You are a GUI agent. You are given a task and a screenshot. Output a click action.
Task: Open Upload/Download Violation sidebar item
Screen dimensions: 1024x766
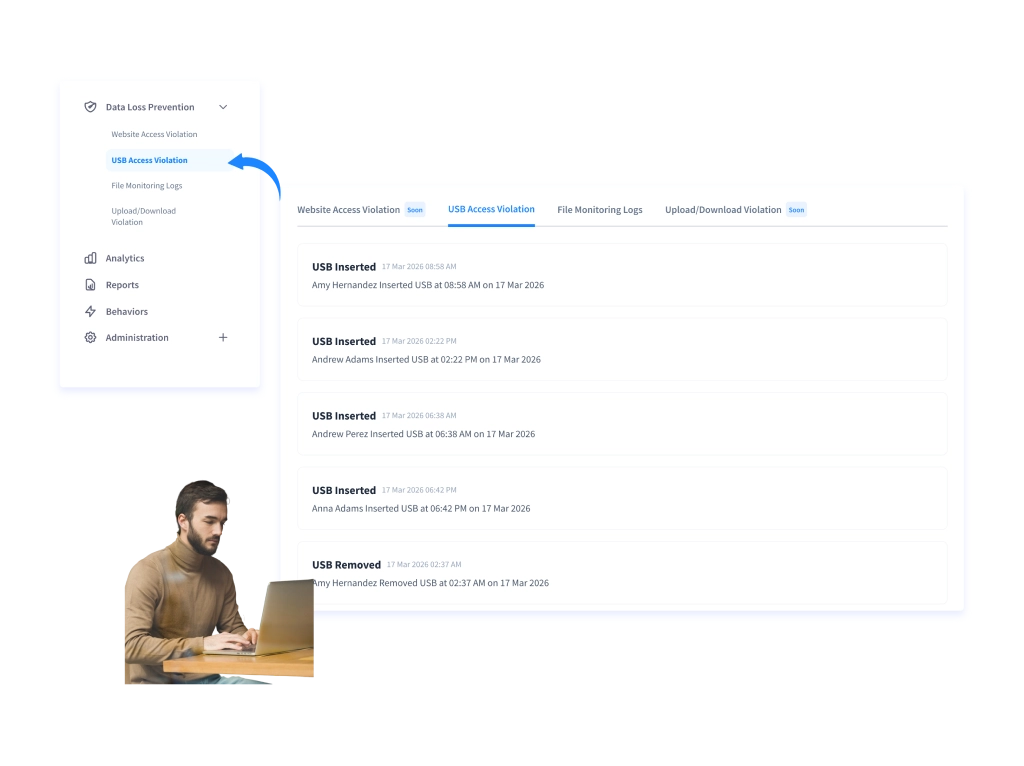144,216
